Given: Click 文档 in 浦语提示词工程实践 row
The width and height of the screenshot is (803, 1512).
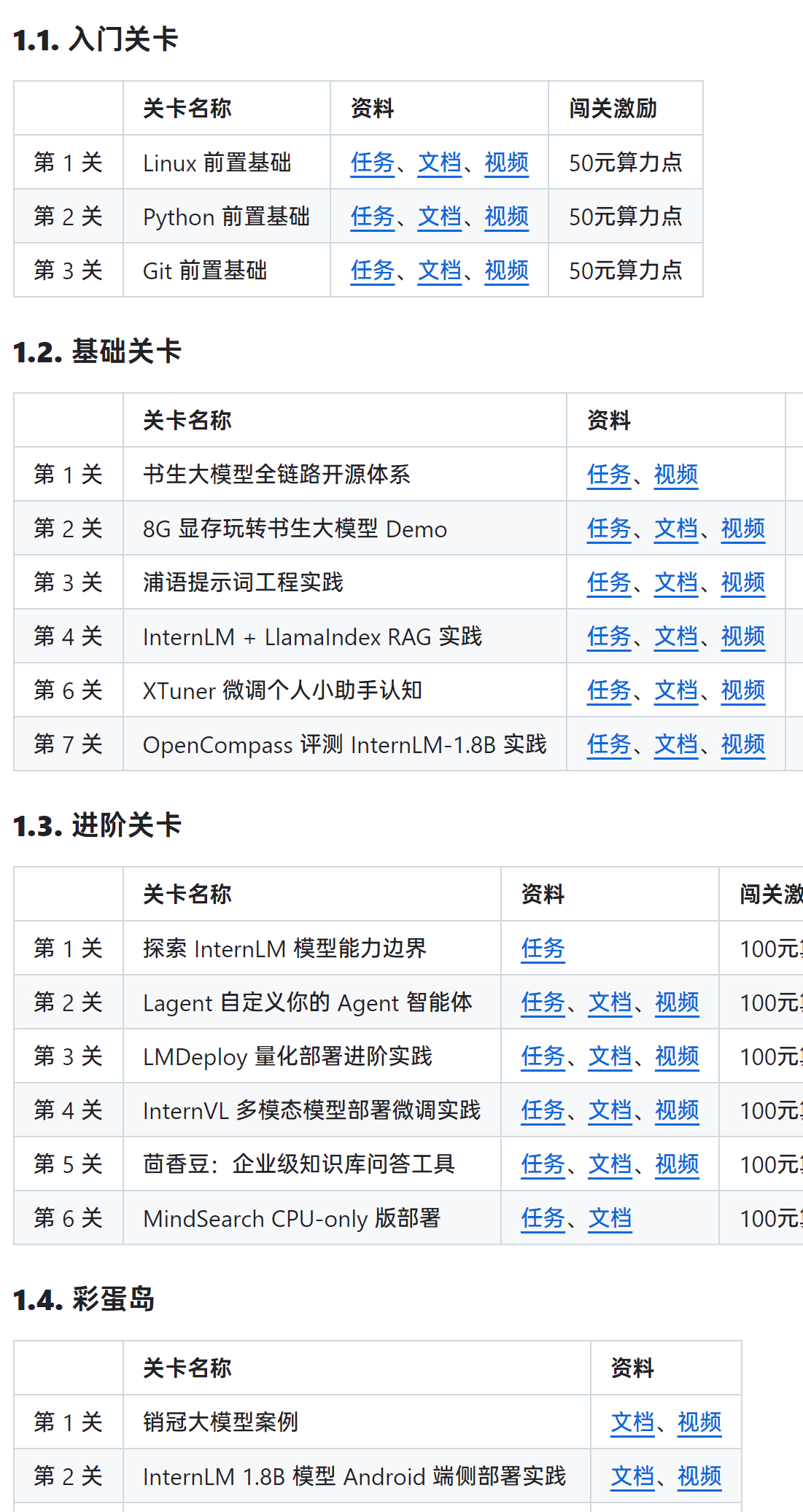Looking at the screenshot, I should (x=676, y=582).
